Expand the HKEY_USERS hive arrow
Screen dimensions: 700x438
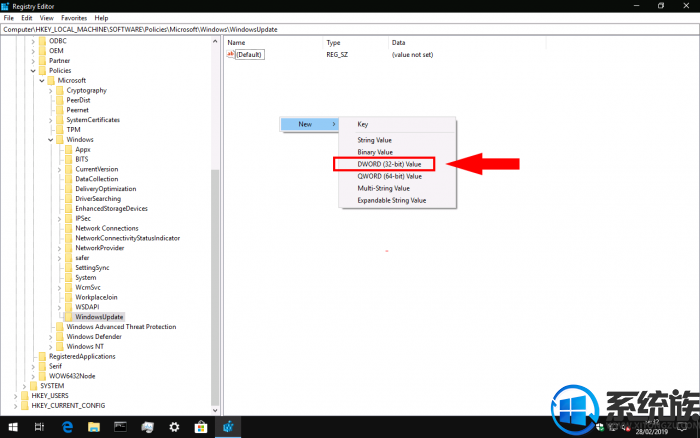click(x=16, y=396)
